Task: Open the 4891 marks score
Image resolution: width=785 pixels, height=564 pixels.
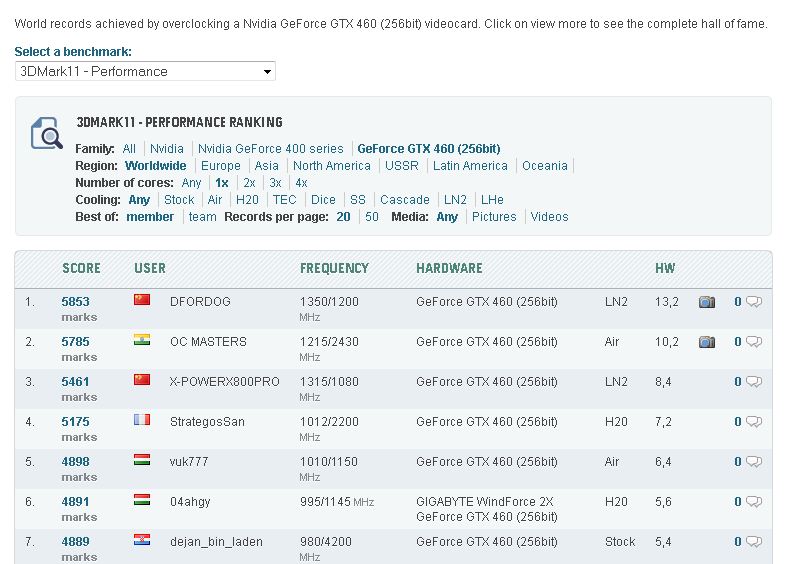Action: pos(75,502)
